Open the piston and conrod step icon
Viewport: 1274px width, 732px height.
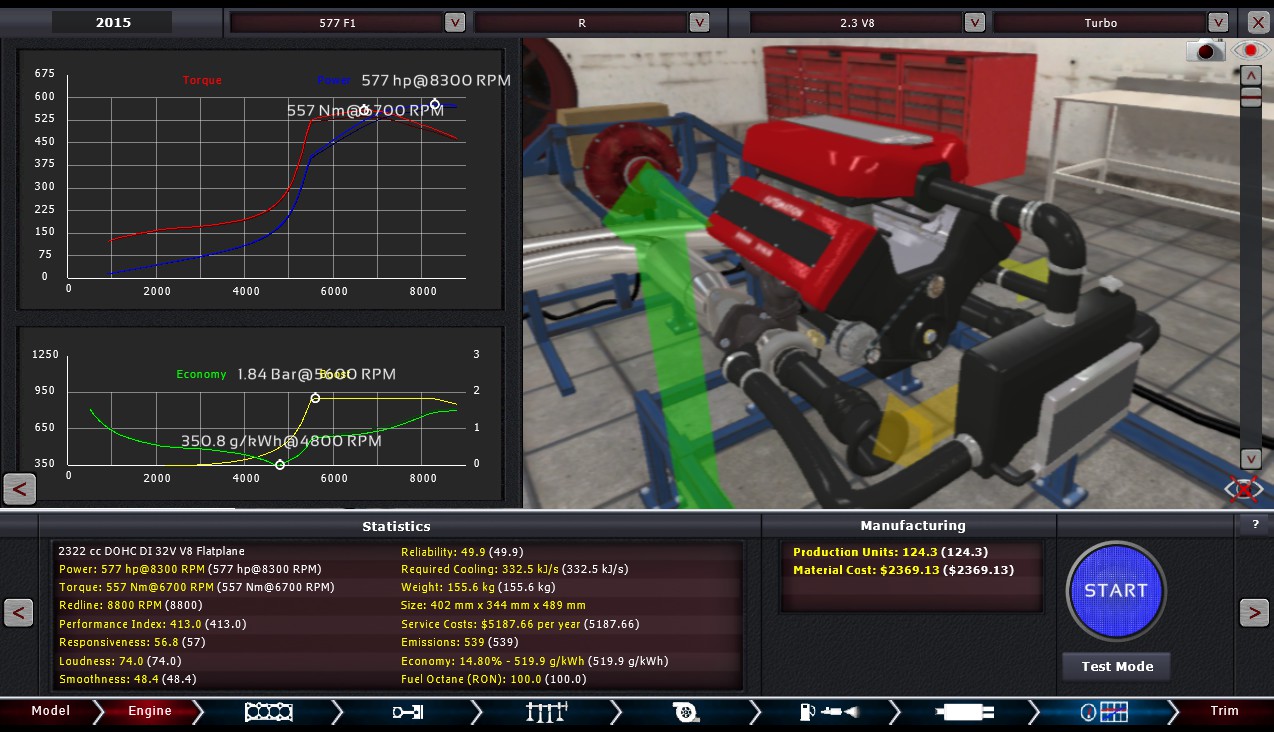tap(407, 712)
